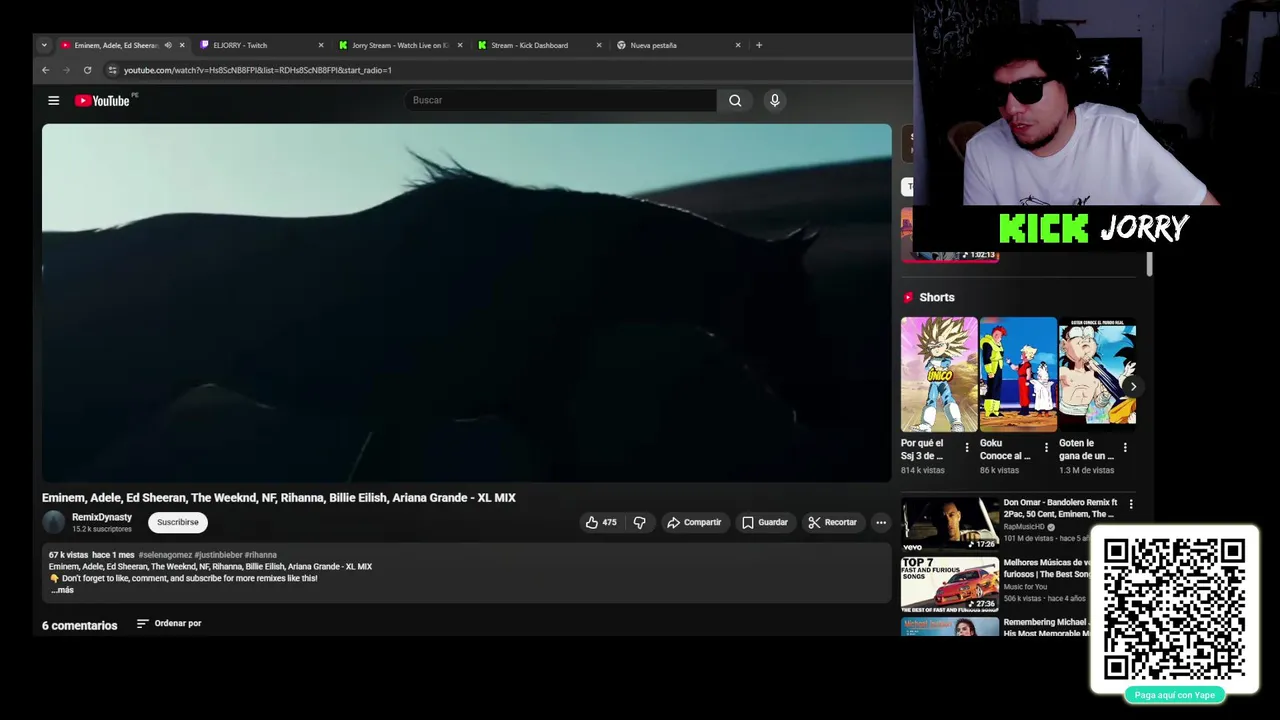Screen dimensions: 1280x720
Task: Open options menu for 'Por qué el Ssj 3' short
Action: point(967,447)
